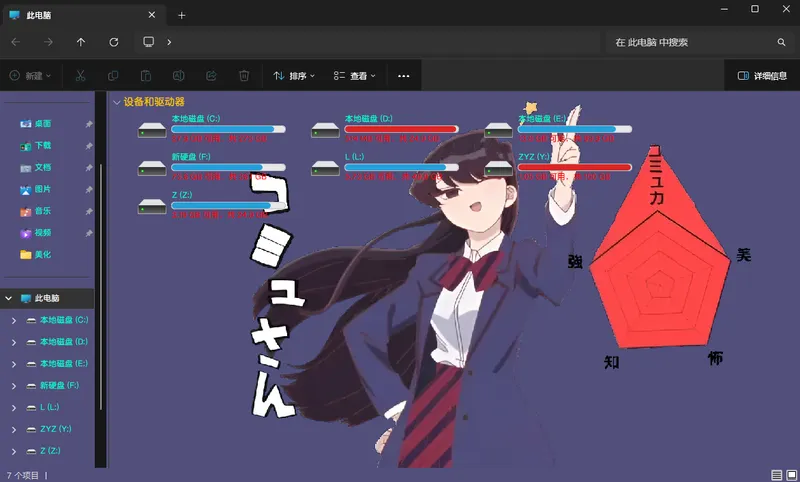Maximize the File Explorer window
Viewport: 800px width, 482px height.
(755, 9)
